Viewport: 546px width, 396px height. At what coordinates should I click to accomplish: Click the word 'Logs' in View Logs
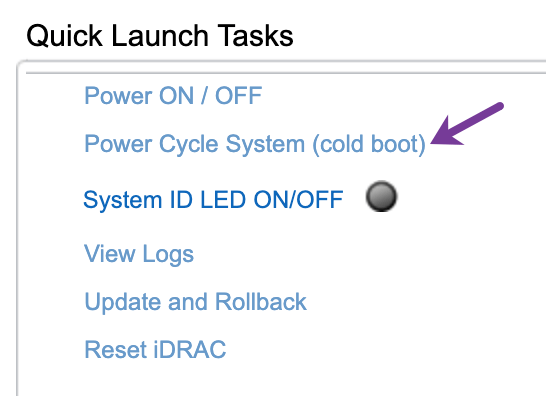pos(168,255)
